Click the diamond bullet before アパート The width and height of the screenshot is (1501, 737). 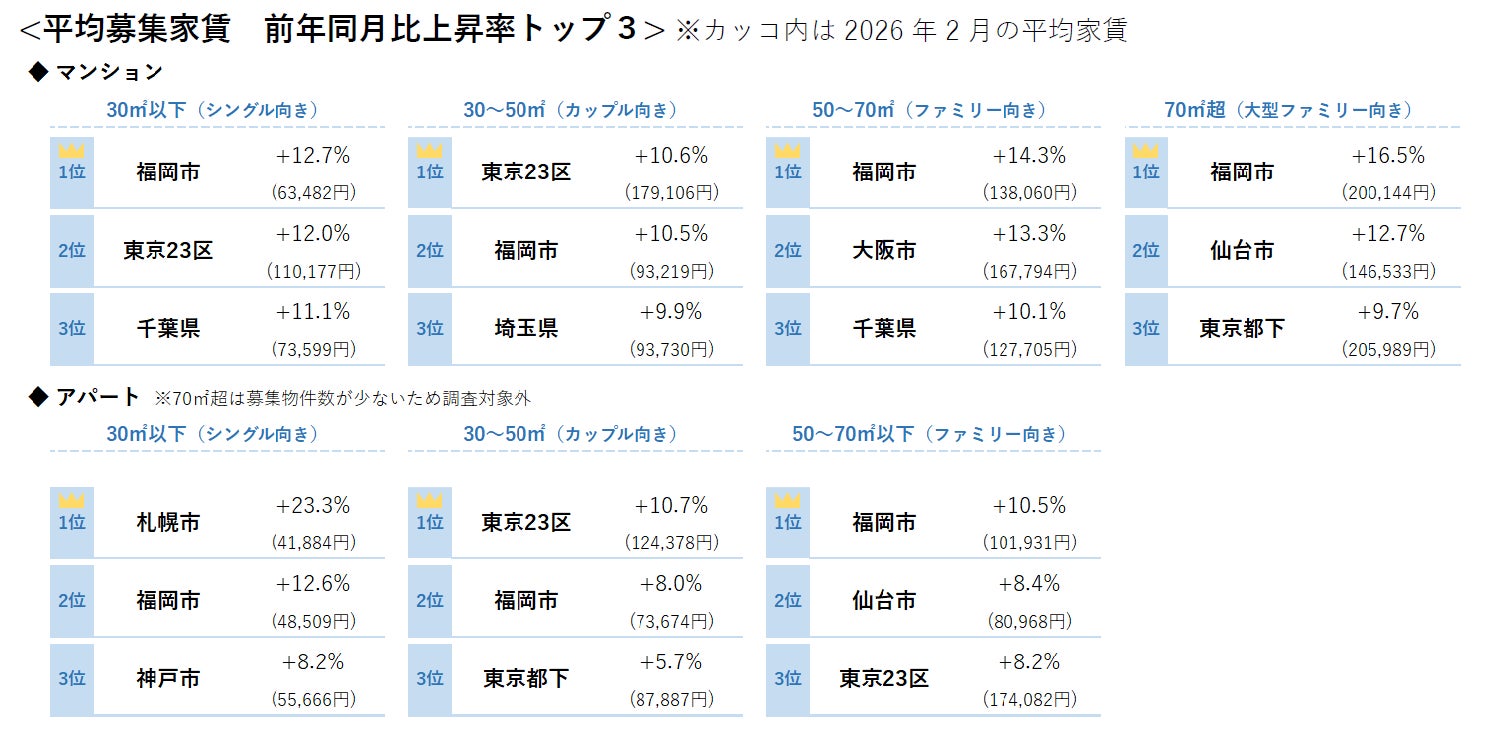pyautogui.click(x=39, y=397)
